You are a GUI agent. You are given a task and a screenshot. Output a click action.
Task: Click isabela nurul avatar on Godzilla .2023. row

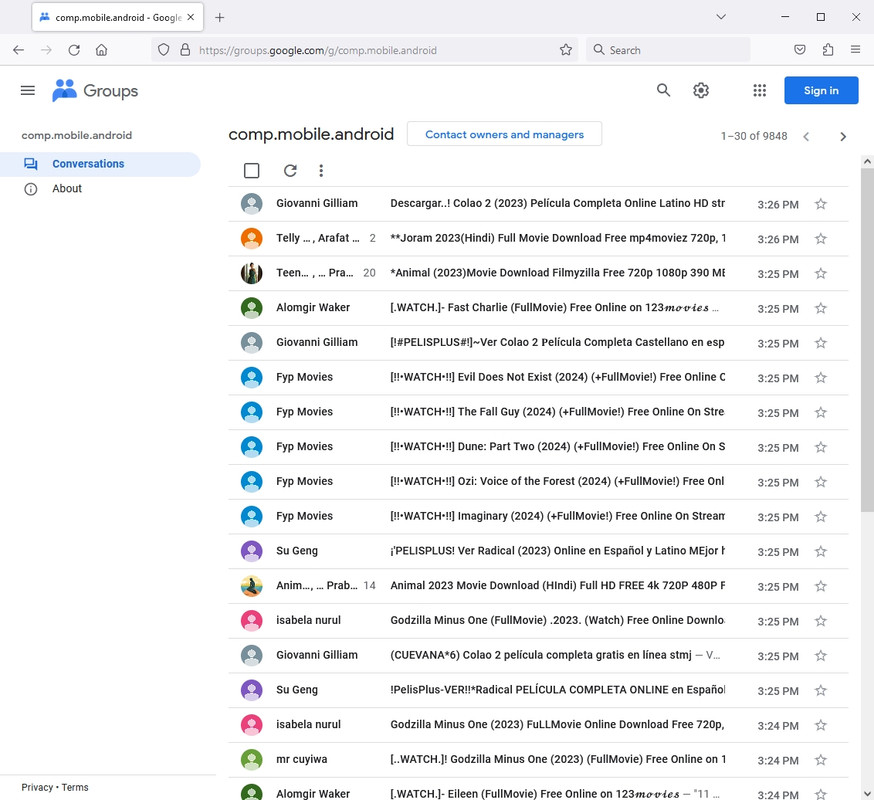coord(251,620)
